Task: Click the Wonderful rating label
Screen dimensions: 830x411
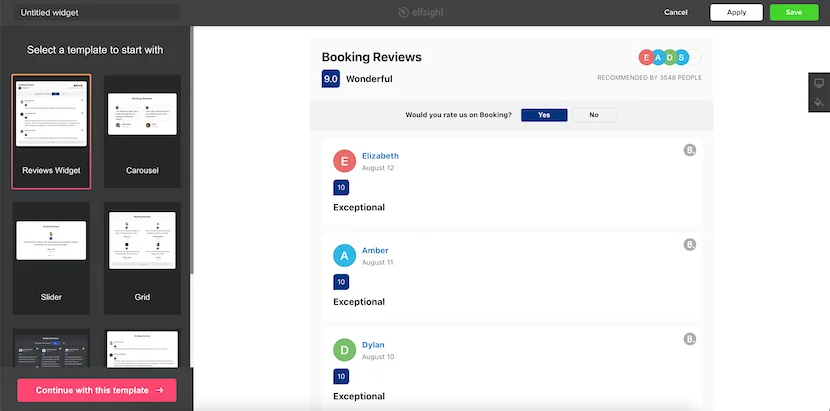Action: [x=369, y=79]
